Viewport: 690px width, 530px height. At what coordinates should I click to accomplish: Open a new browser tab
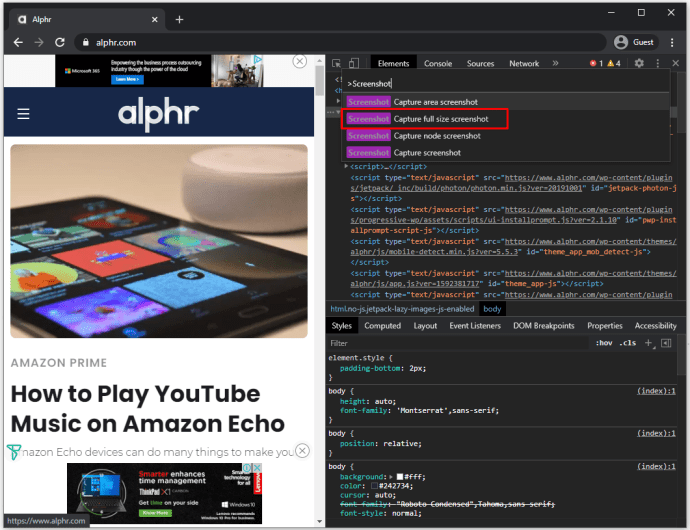[x=179, y=19]
